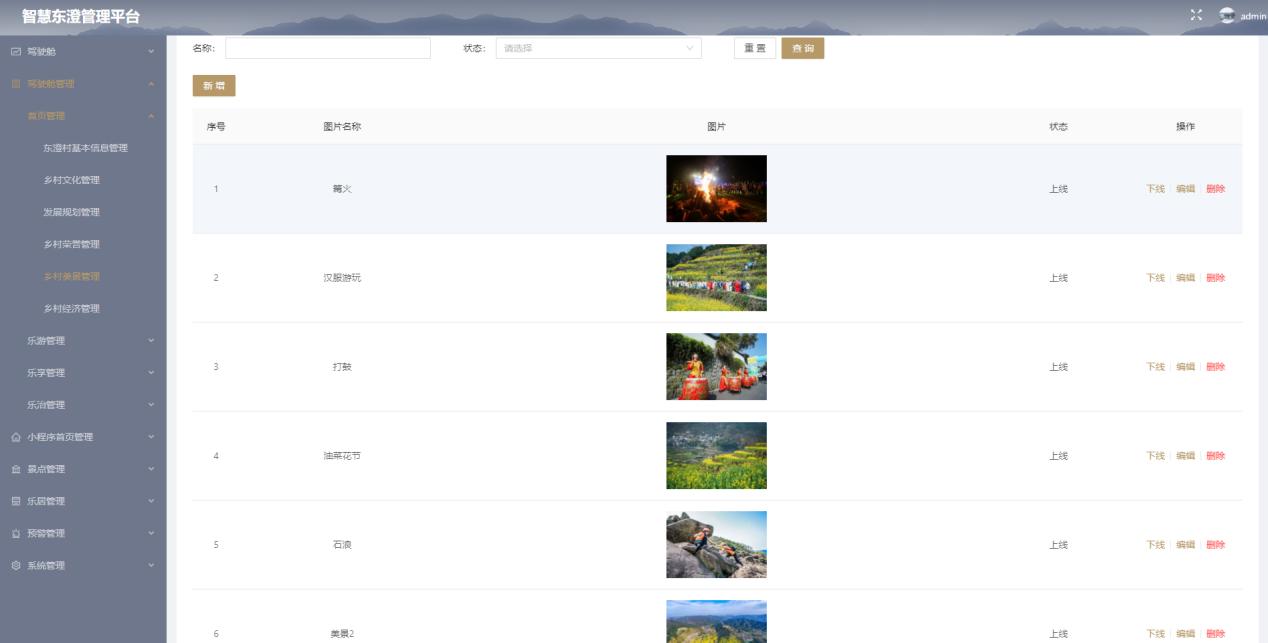Click the 乐居管理 sidebar icon

point(15,501)
